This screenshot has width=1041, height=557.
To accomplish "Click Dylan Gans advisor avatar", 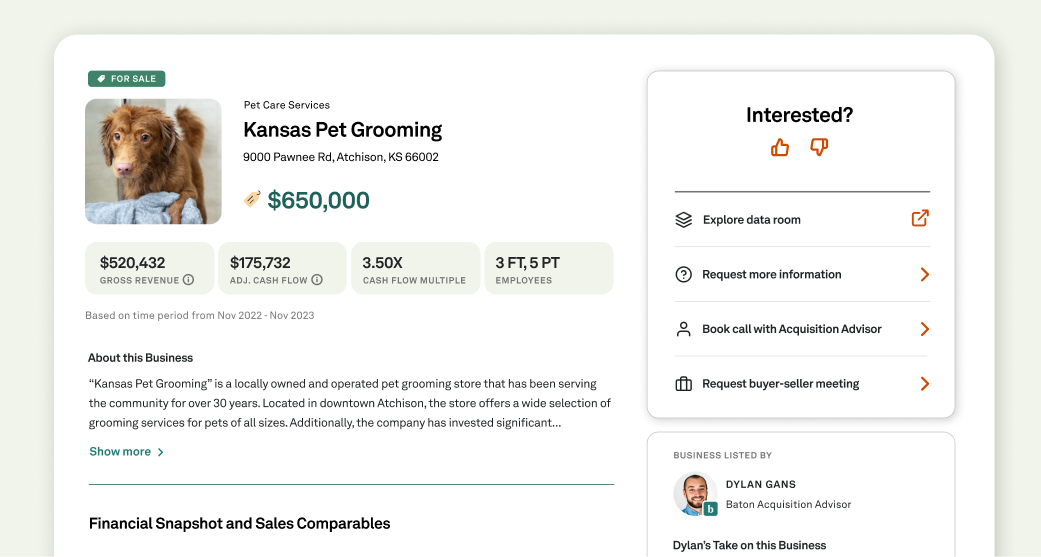I will click(695, 494).
